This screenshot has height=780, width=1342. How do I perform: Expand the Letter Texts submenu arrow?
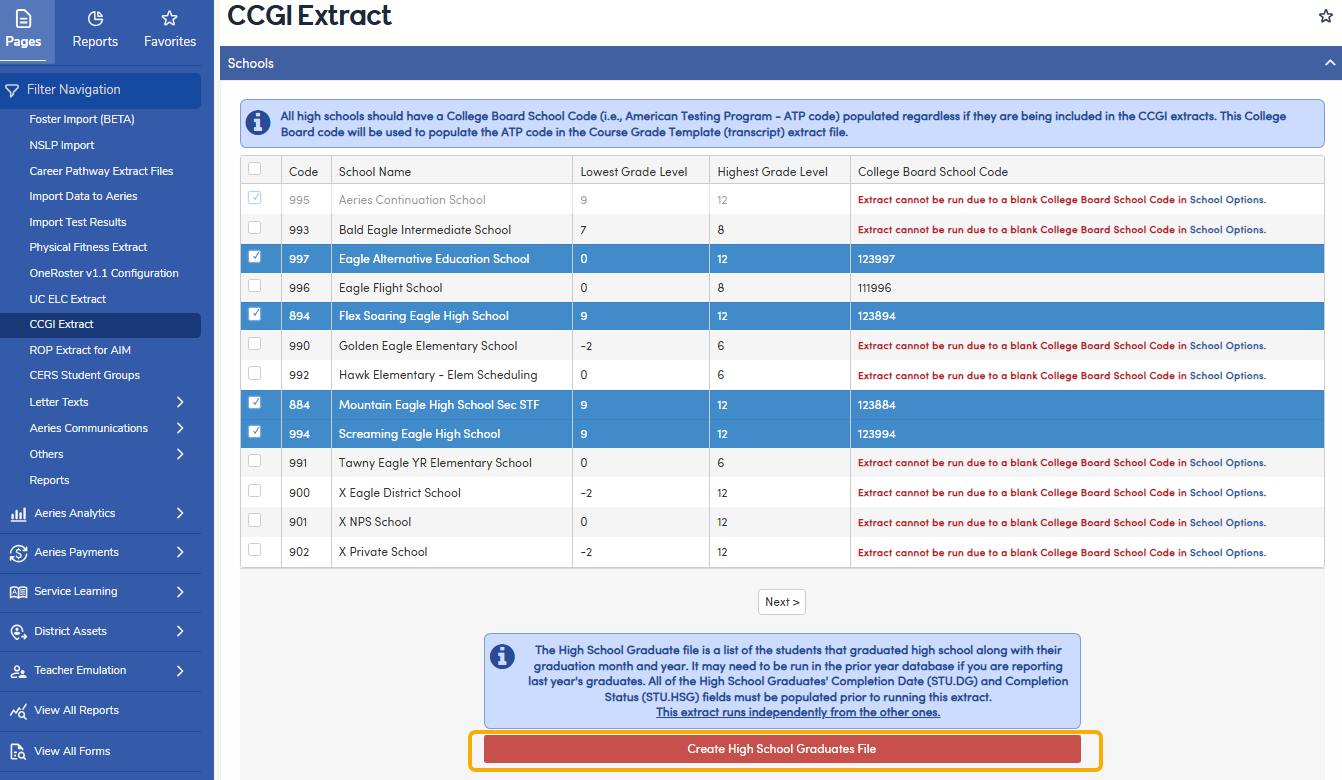180,402
